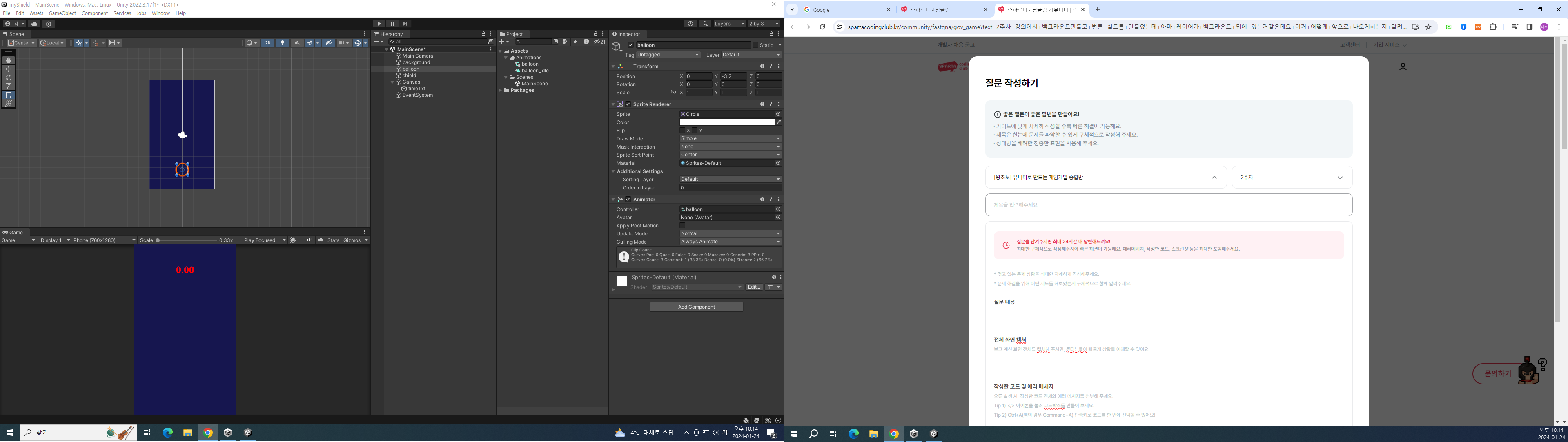Viewport: 1568px width, 442px height.
Task: Click the Sprite object picker circle
Action: 778,114
